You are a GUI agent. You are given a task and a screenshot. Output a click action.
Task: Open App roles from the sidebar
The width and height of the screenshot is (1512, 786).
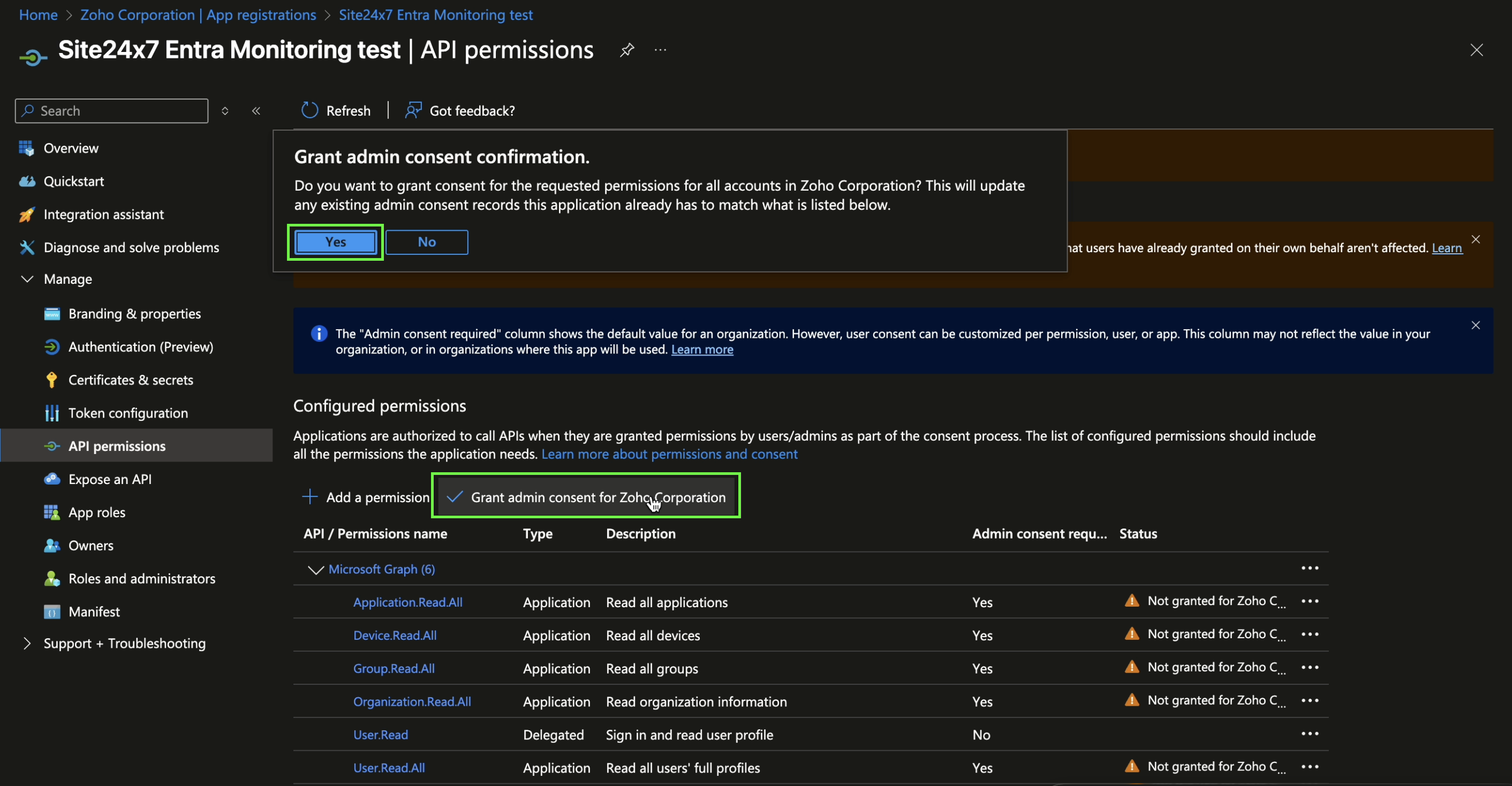[96, 511]
